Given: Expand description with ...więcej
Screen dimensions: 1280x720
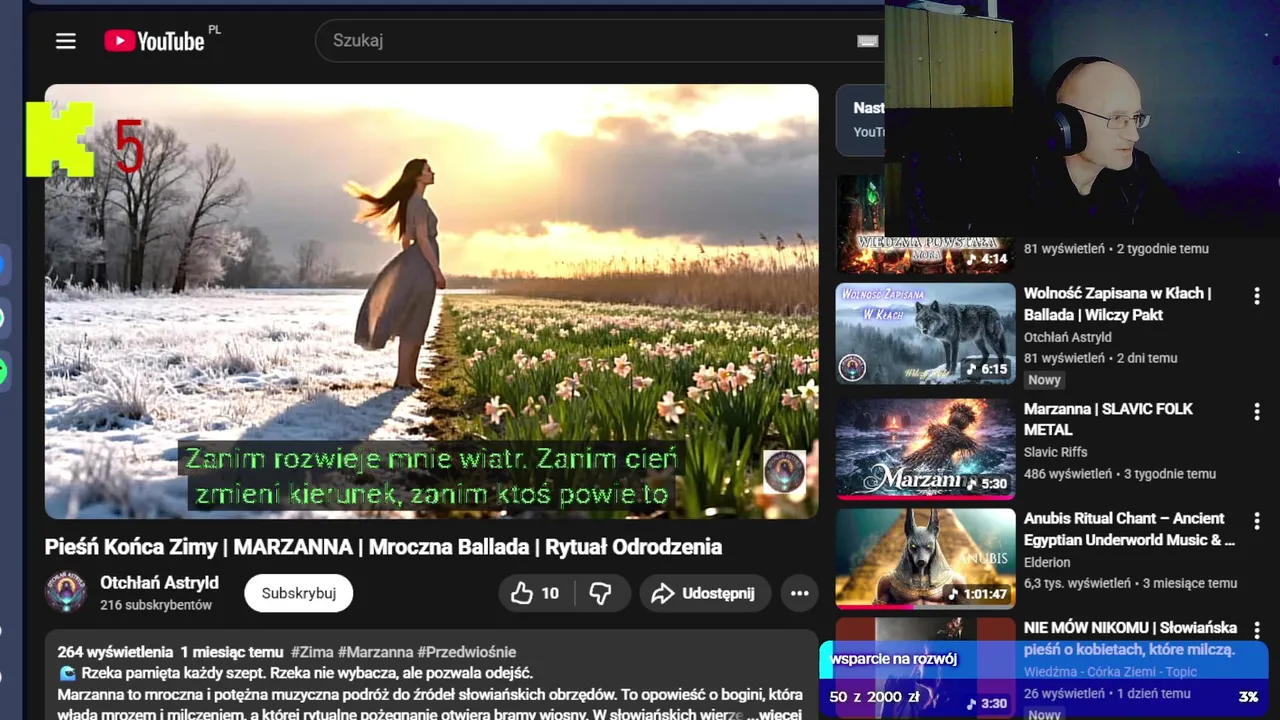Looking at the screenshot, I should point(774,714).
